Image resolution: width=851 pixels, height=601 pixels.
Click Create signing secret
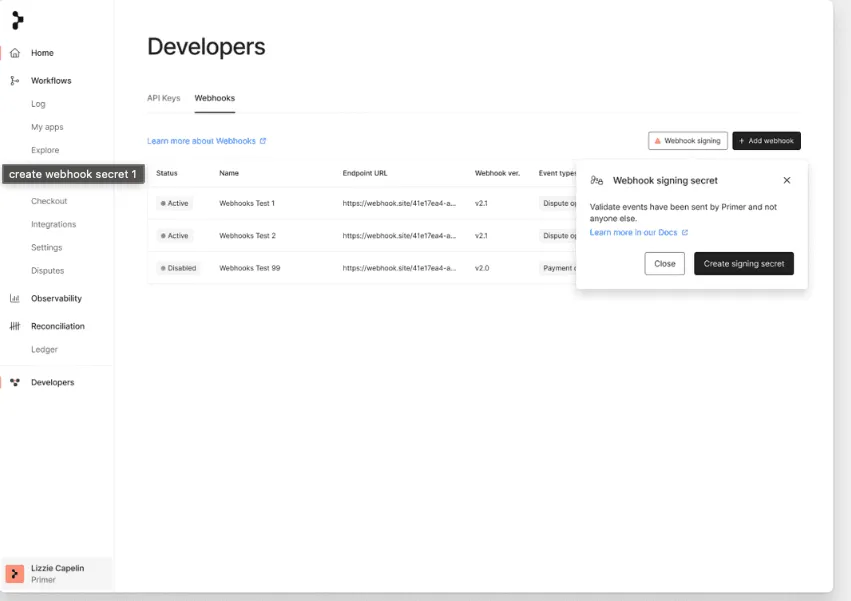(744, 263)
